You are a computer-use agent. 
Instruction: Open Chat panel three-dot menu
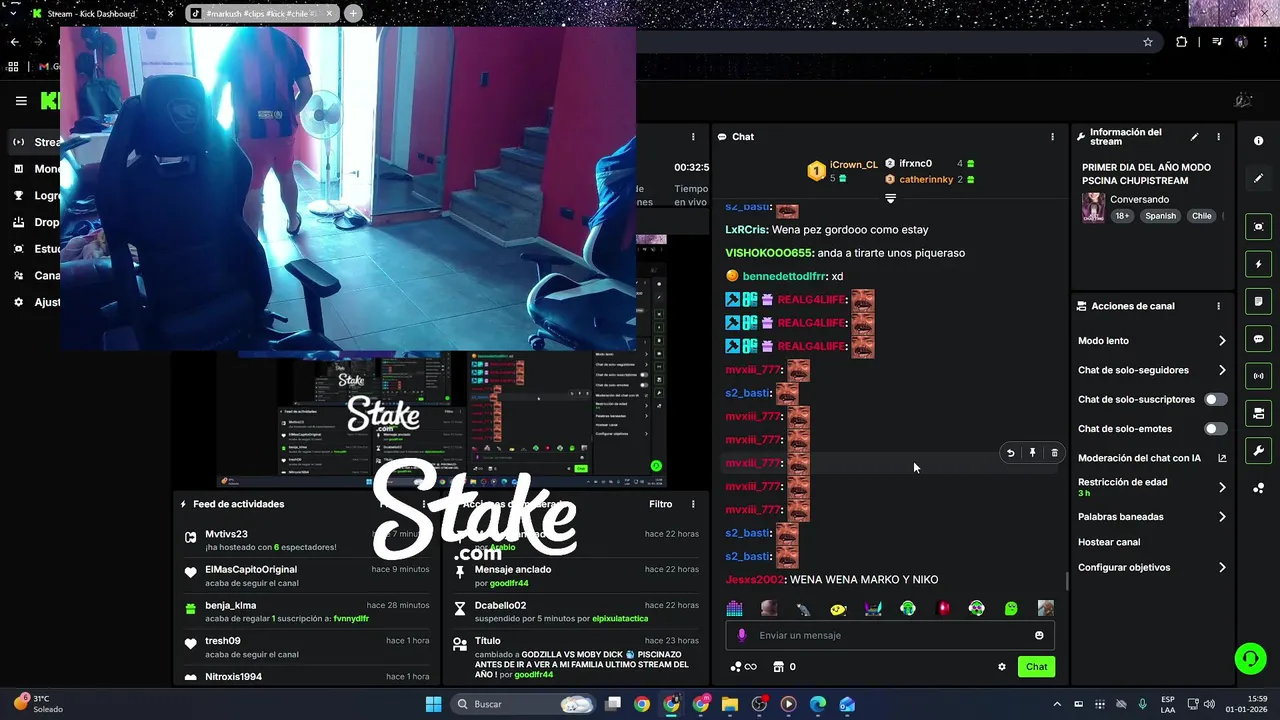[x=1052, y=137]
